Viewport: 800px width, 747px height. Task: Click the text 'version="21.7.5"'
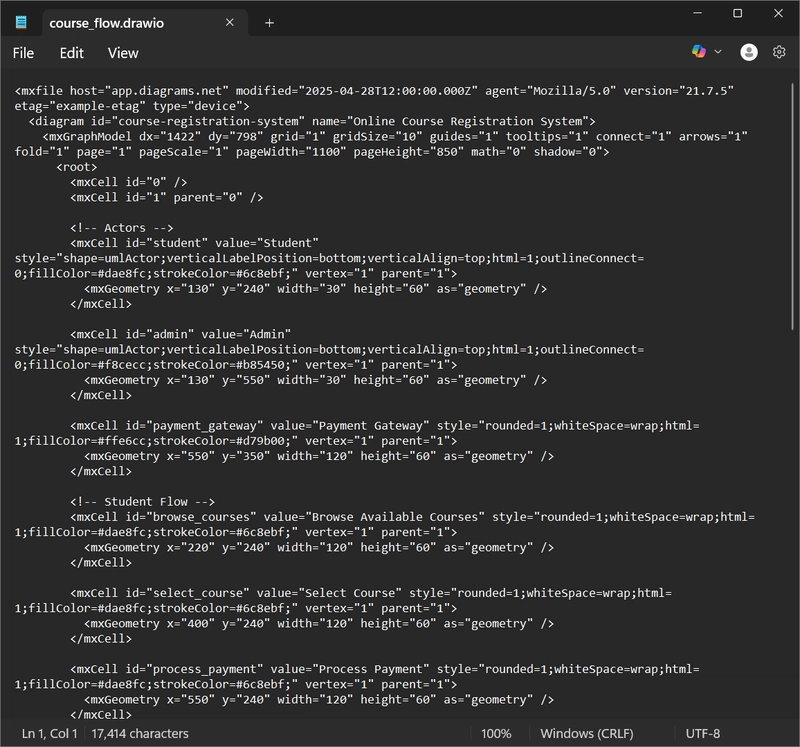pyautogui.click(x=678, y=91)
